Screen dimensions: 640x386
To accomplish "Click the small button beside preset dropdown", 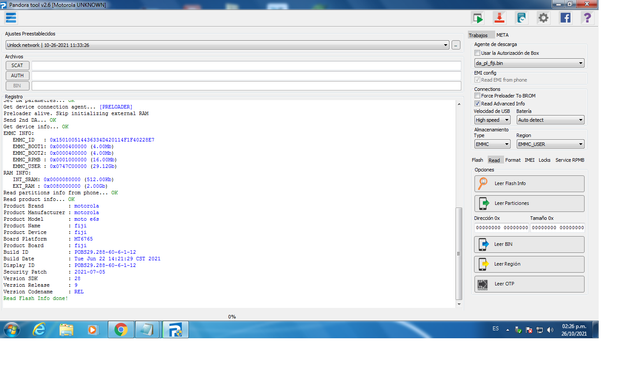I will coord(456,45).
